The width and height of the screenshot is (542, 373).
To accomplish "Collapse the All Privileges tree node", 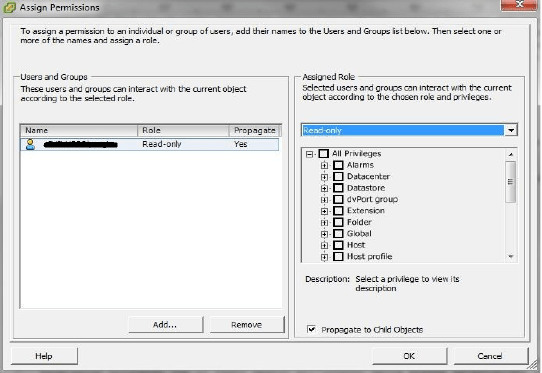I will click(309, 154).
